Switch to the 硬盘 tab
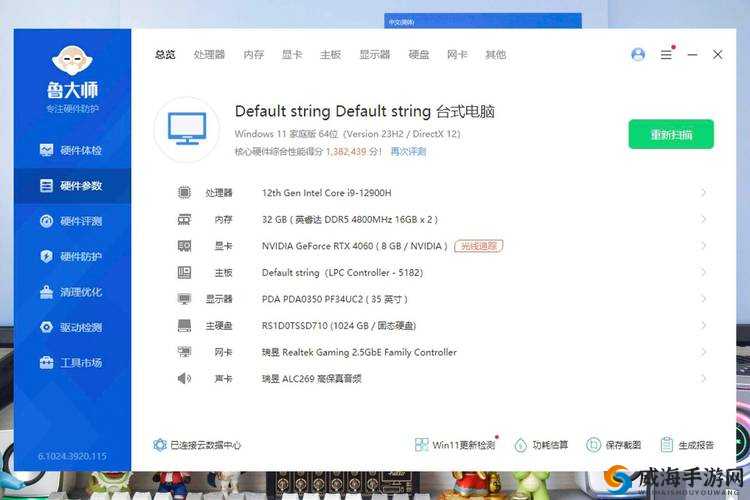This screenshot has width=750, height=500. (419, 55)
